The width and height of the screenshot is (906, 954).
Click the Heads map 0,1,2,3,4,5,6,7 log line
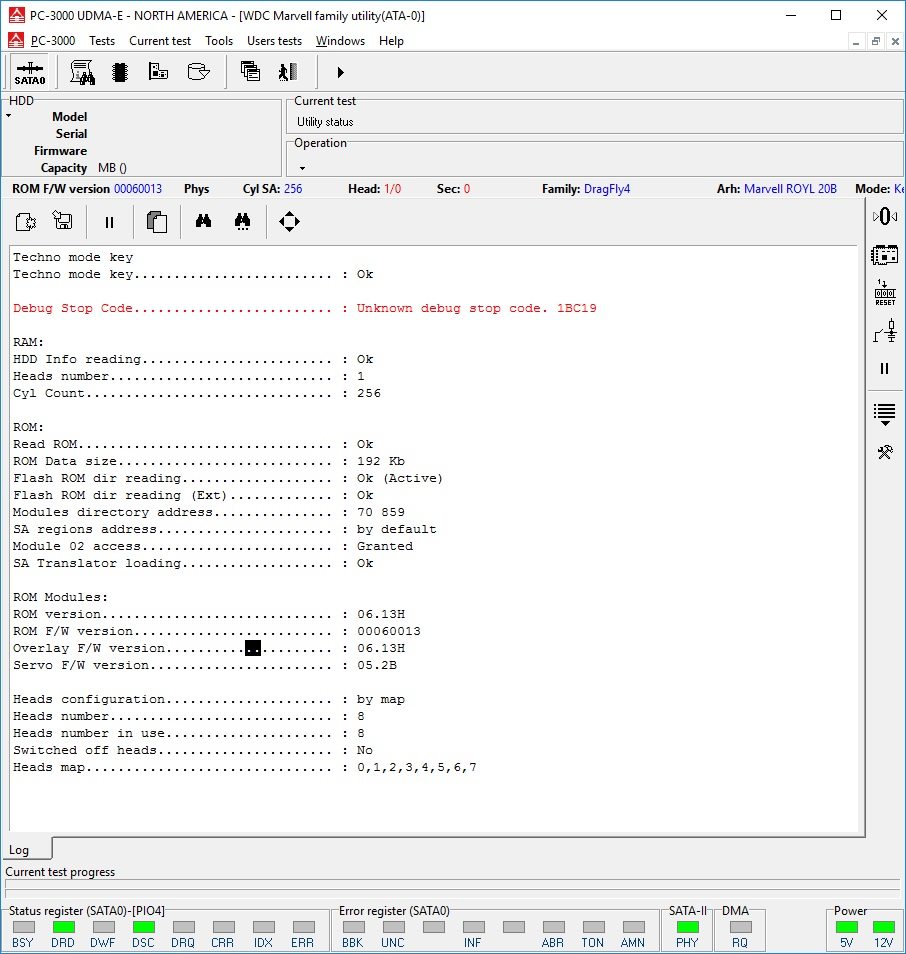[245, 767]
